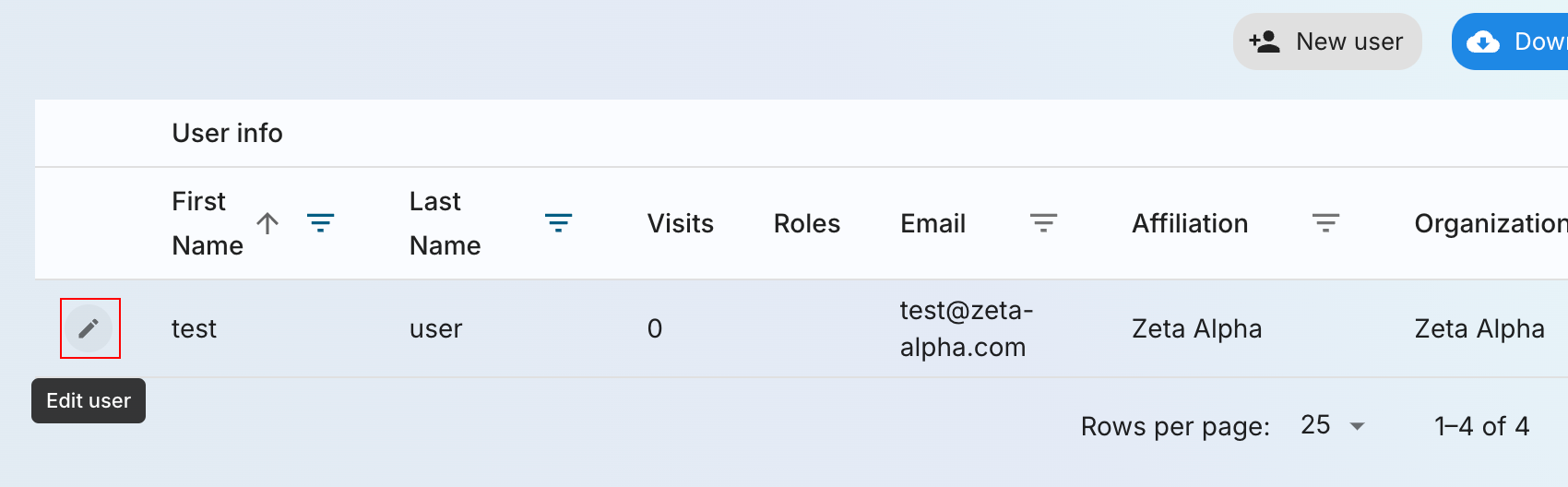The image size is (1568, 487).
Task: Open the Affiliation column filter icon
Action: click(x=1325, y=223)
